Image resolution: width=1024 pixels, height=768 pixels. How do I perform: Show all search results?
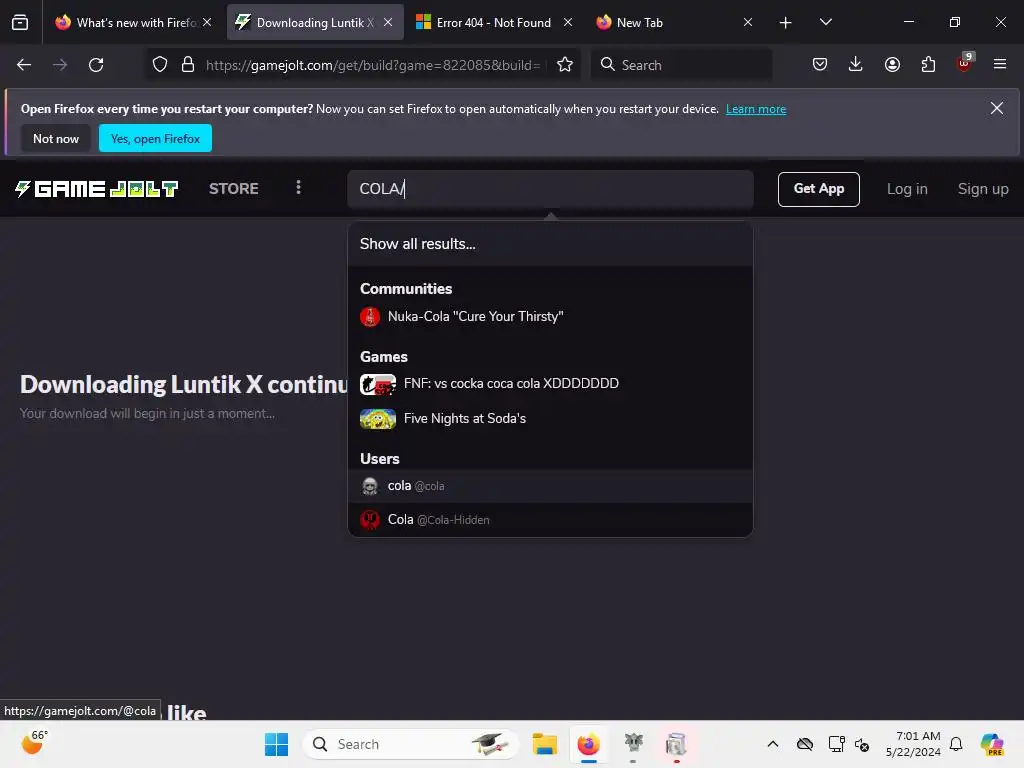point(550,244)
